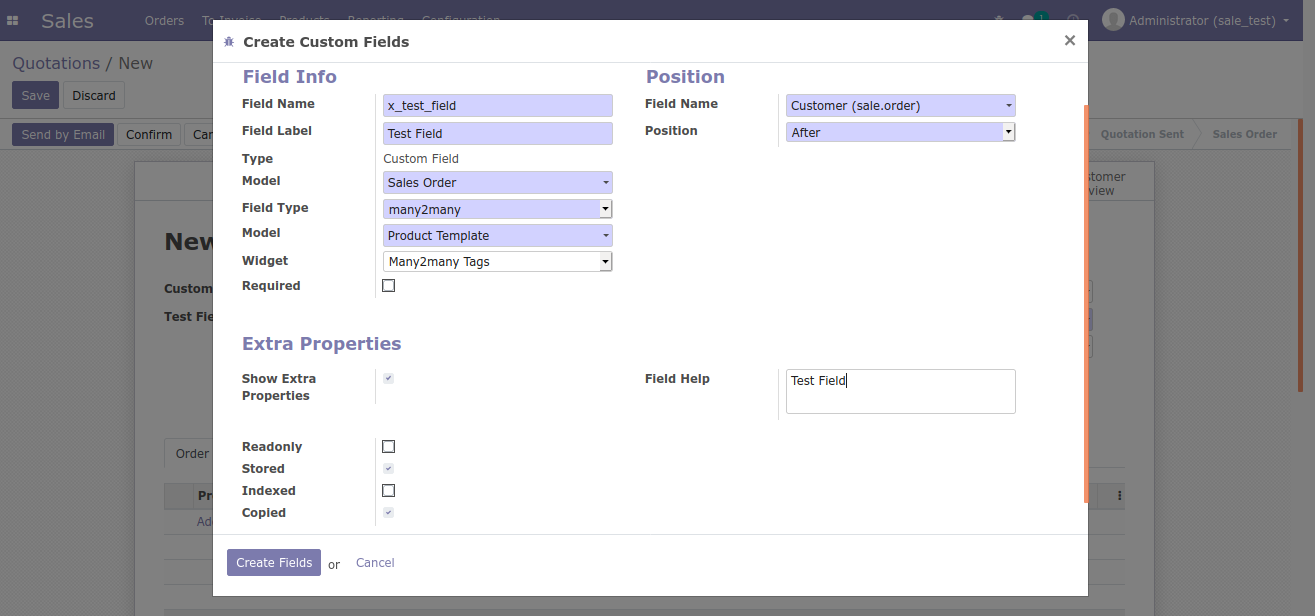The height and width of the screenshot is (616, 1315).
Task: Click the Create Fields button
Action: [x=274, y=563]
